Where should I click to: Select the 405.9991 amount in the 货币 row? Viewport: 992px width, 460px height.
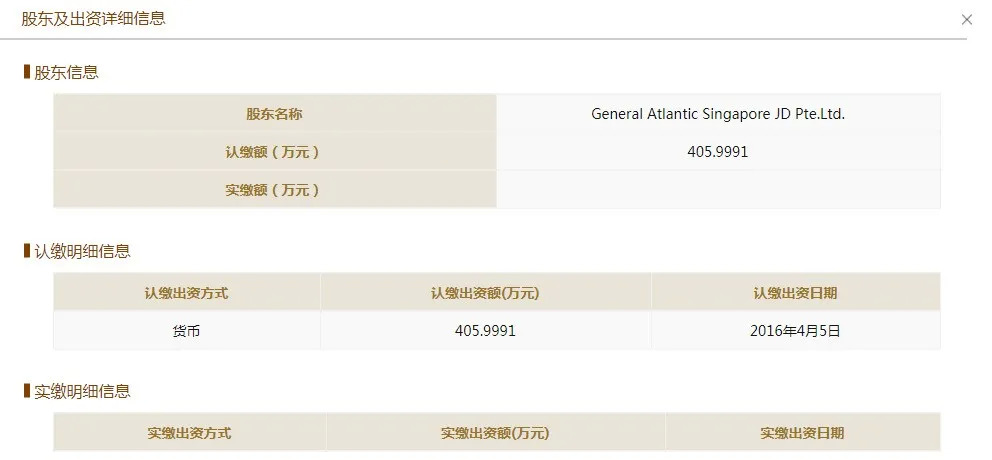[x=485, y=331]
